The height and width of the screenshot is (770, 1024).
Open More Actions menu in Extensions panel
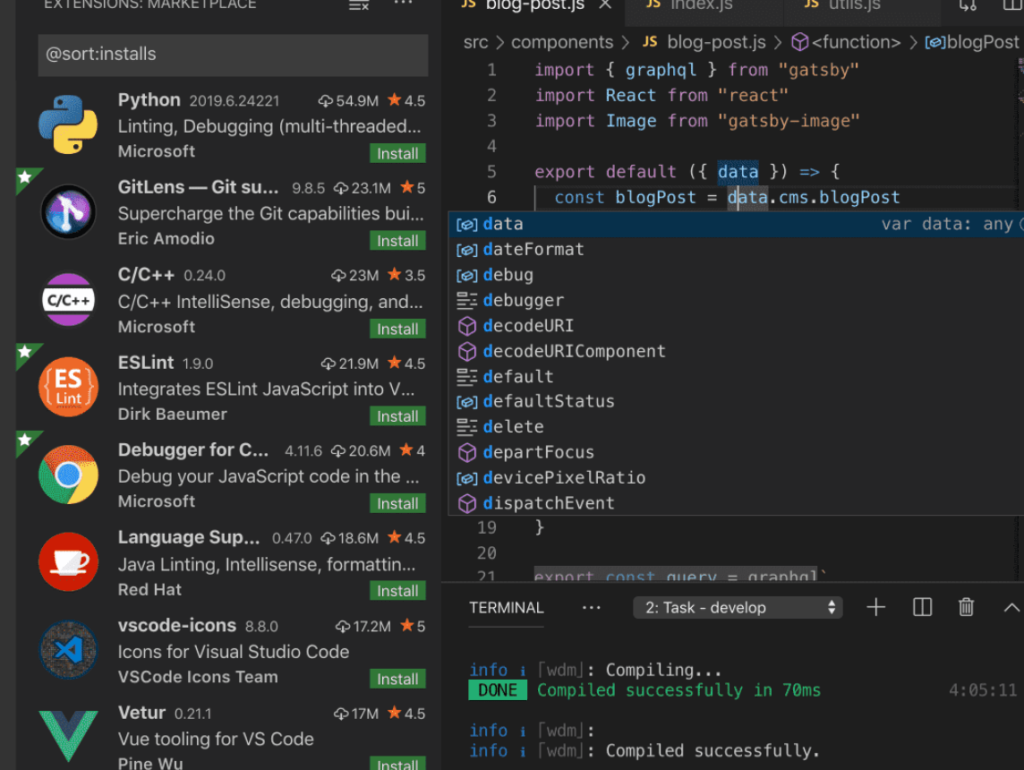(x=403, y=5)
